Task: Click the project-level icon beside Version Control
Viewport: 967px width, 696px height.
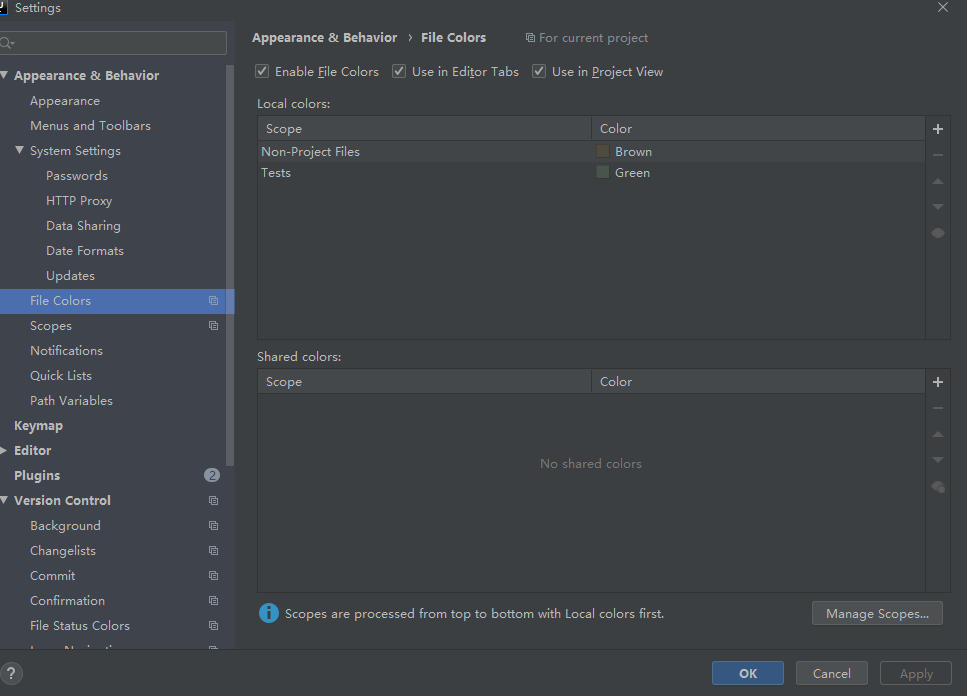Action: point(213,501)
